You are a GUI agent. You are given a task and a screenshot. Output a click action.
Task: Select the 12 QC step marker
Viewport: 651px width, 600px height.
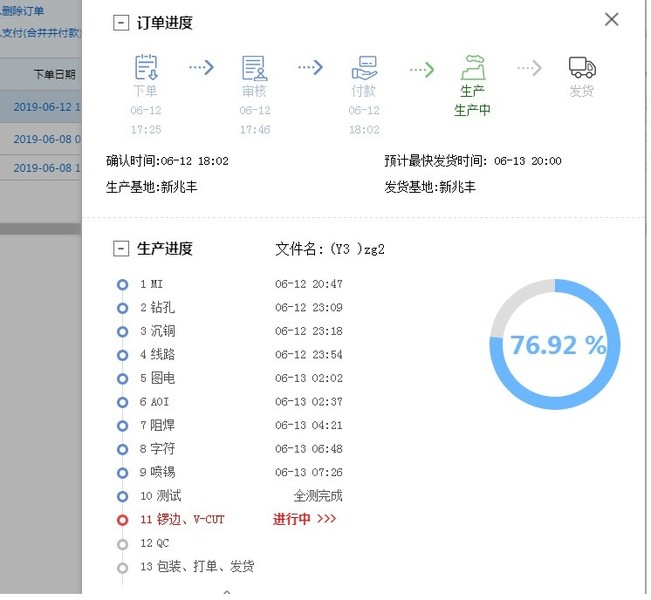122,543
